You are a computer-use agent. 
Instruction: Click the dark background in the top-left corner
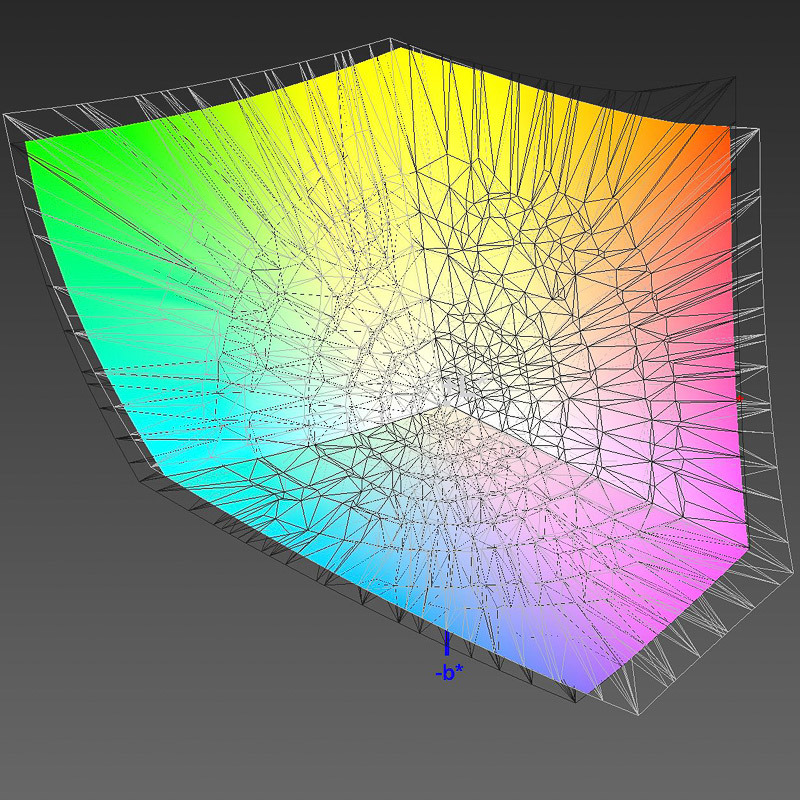[40, 30]
